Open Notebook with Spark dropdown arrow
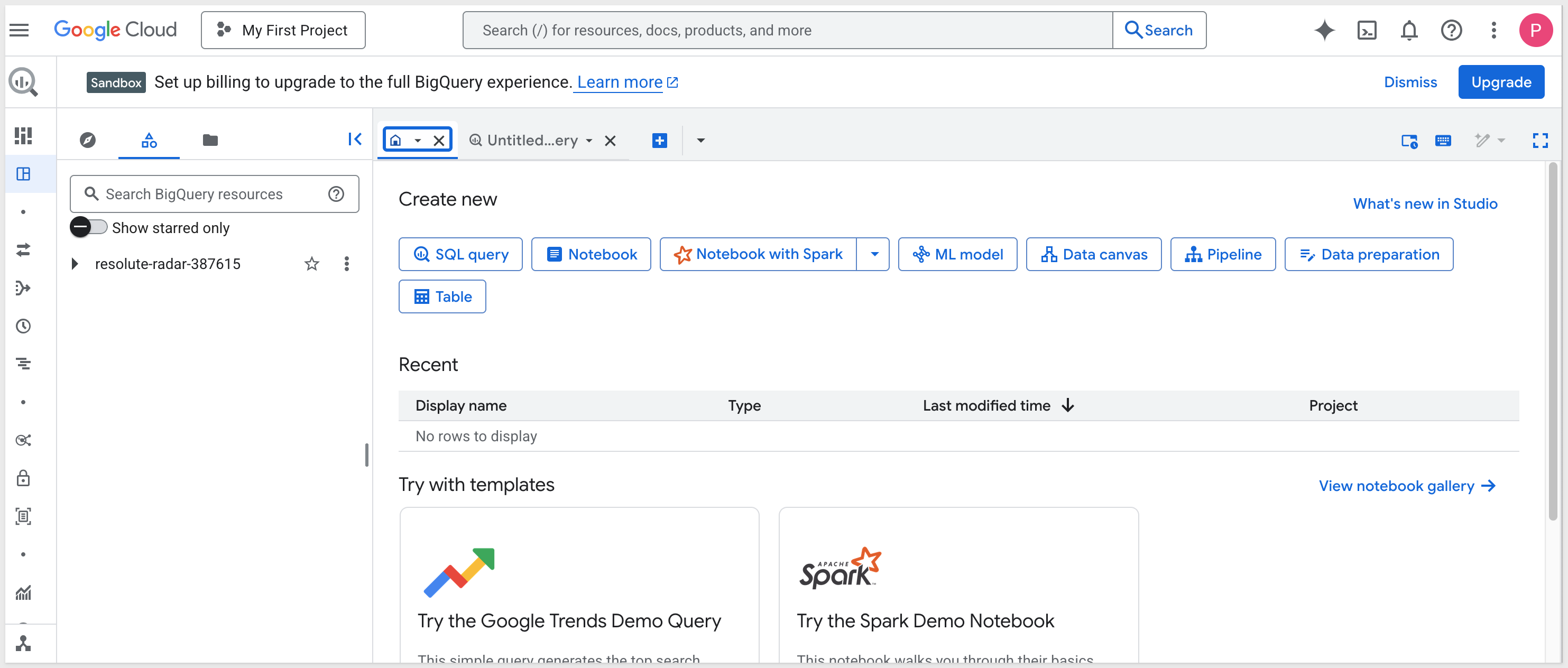The height and width of the screenshot is (668, 1568). pyautogui.click(x=874, y=254)
